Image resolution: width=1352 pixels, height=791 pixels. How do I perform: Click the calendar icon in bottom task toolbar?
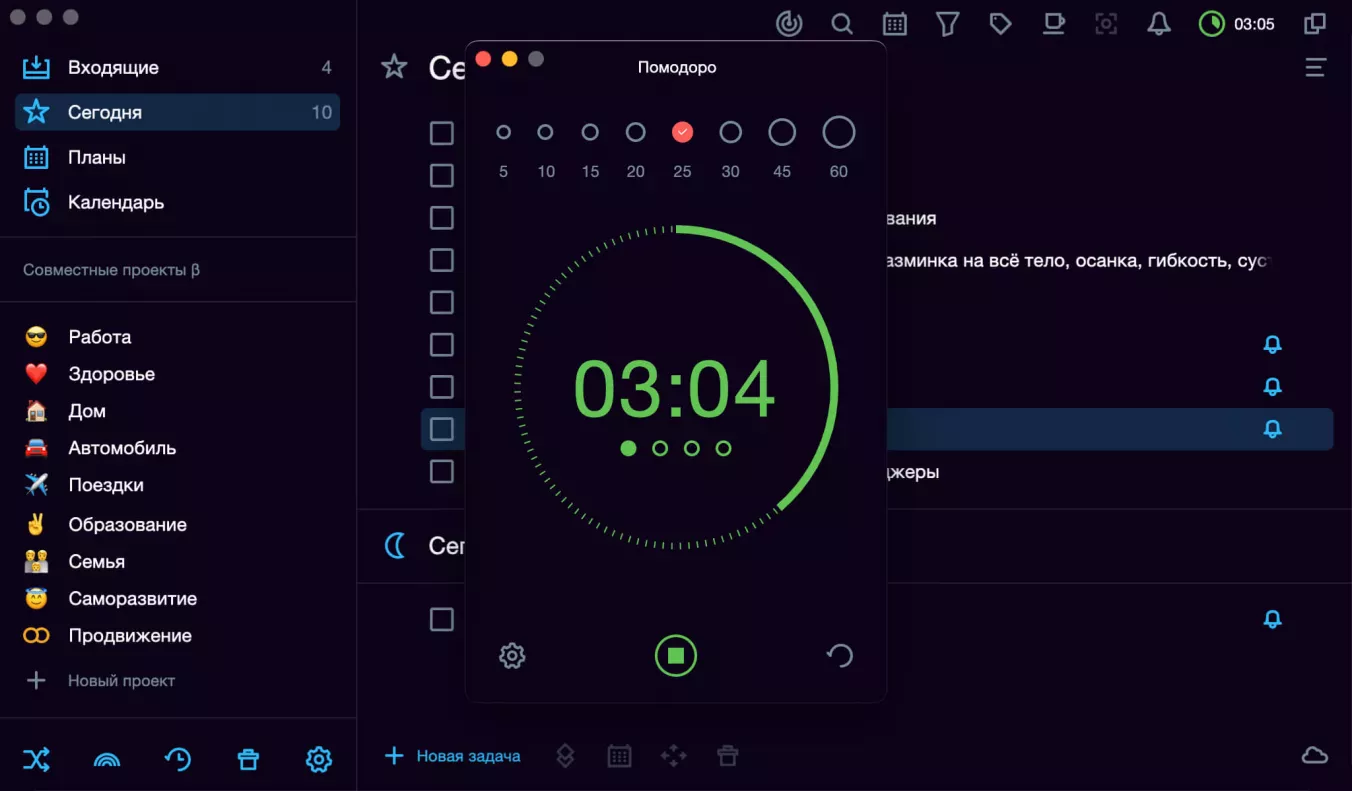620,756
